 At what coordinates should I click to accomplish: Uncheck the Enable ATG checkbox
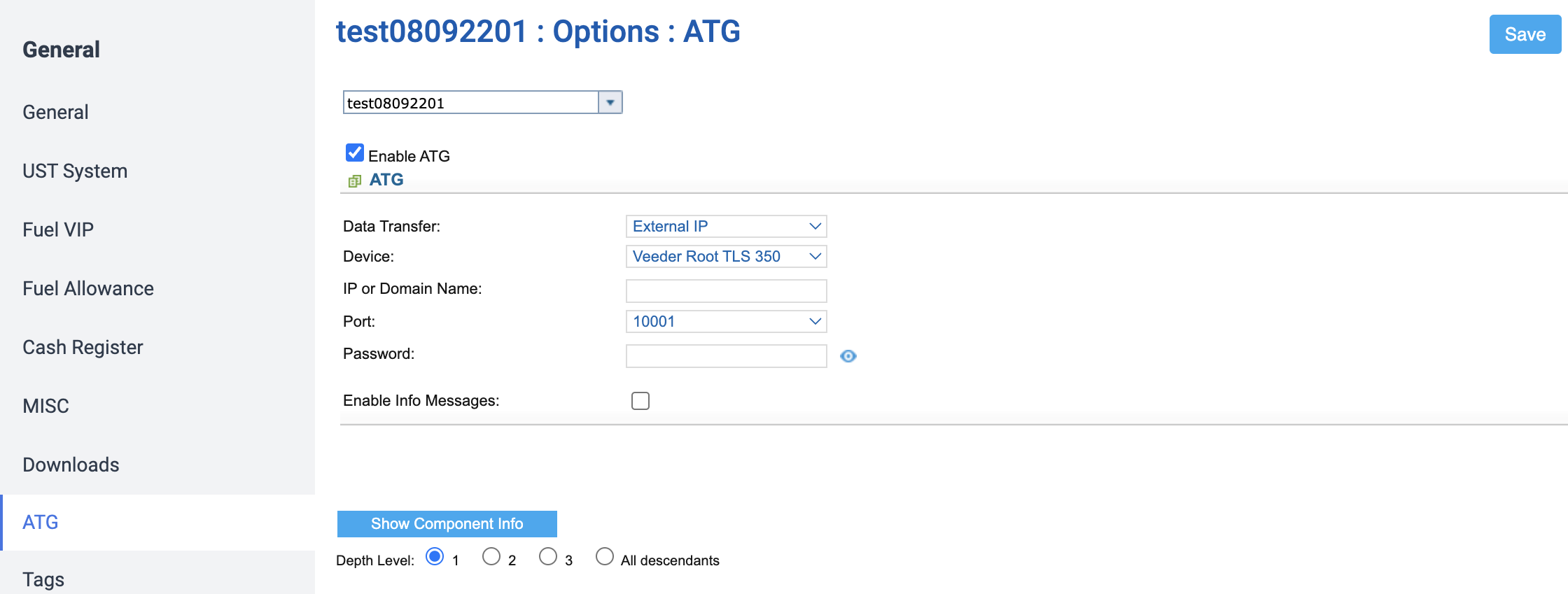(x=355, y=153)
